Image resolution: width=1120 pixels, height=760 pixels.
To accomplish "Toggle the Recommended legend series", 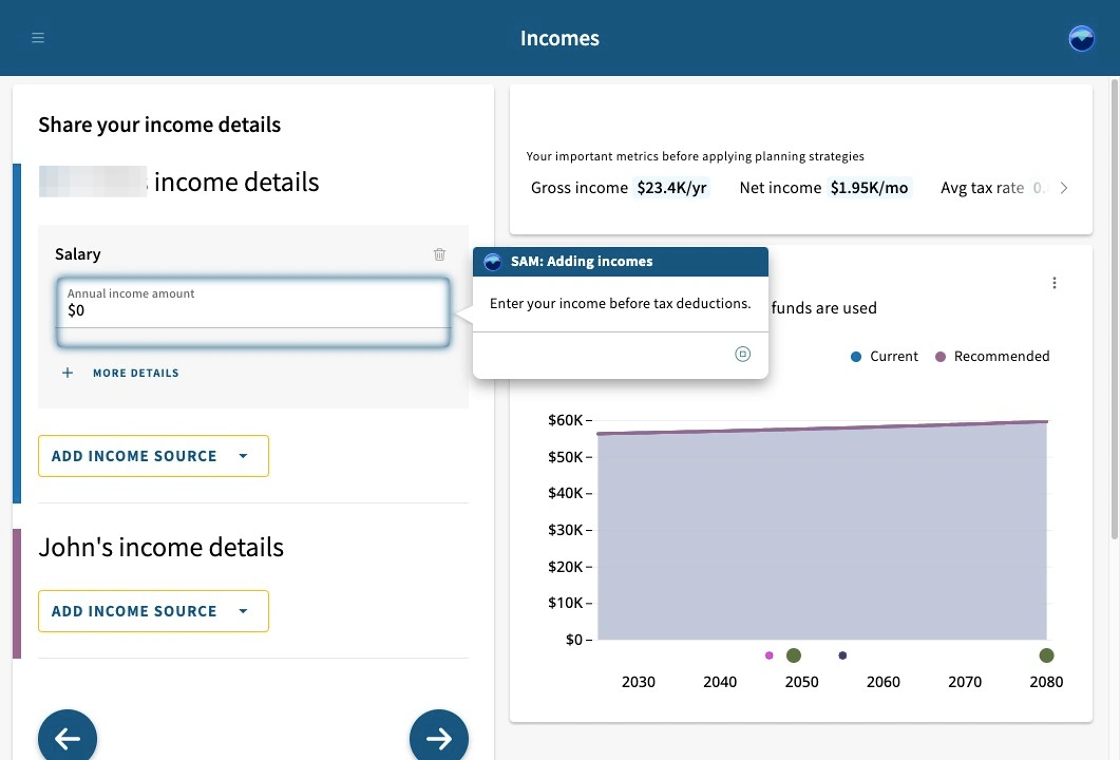I will coord(992,356).
